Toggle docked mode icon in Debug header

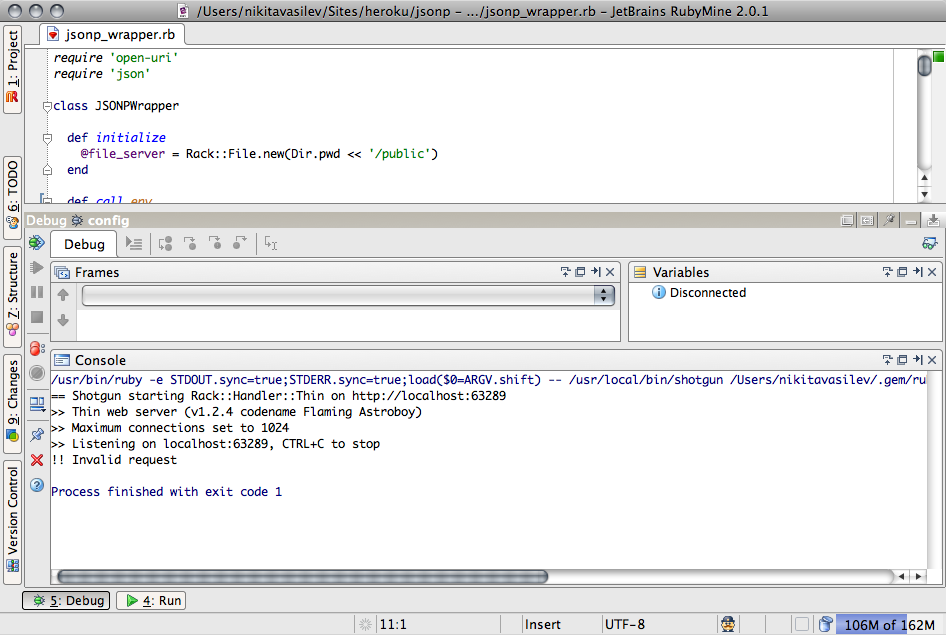pyautogui.click(x=867, y=221)
